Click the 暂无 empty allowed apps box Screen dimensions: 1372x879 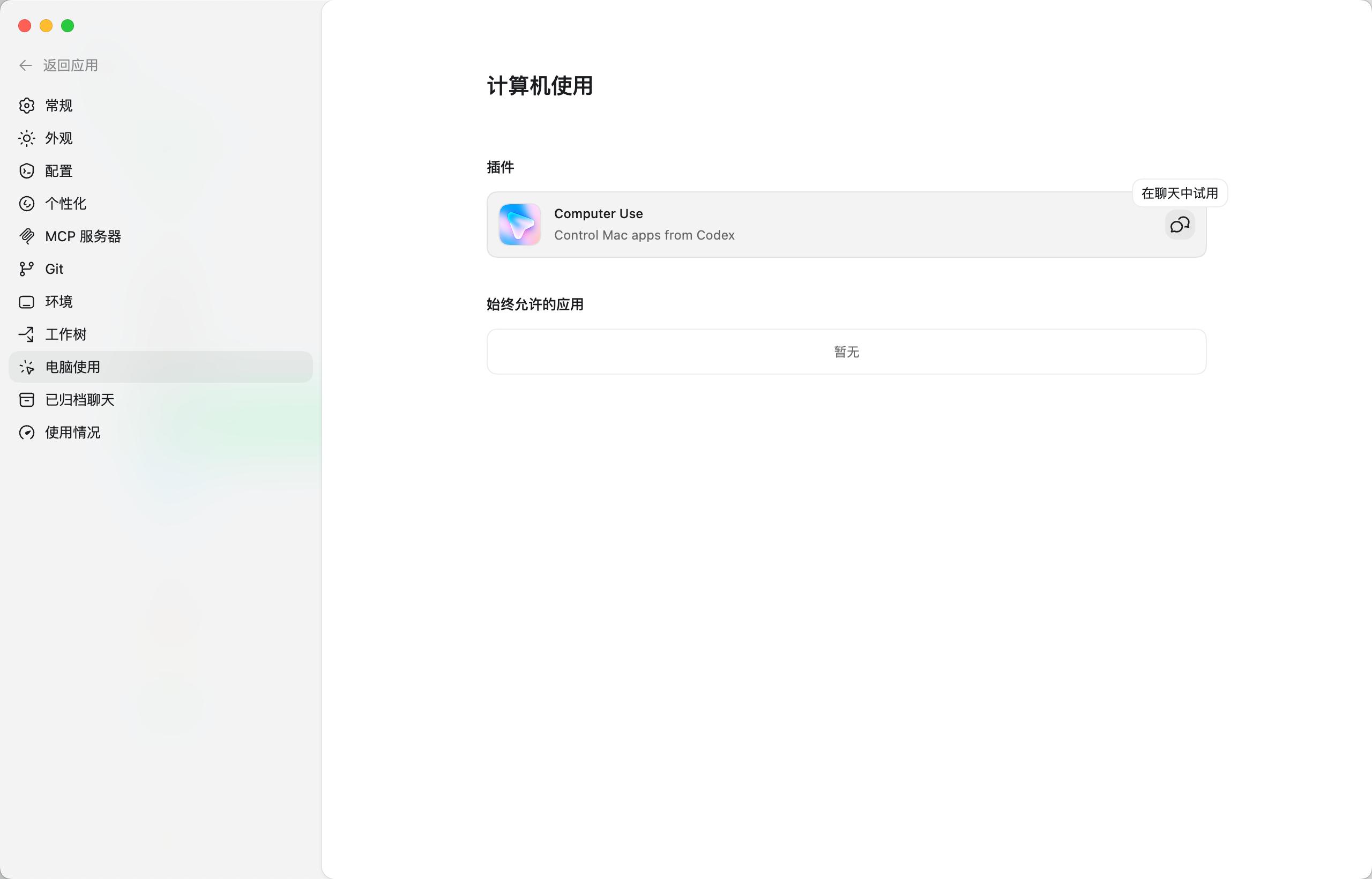pyautogui.click(x=846, y=352)
